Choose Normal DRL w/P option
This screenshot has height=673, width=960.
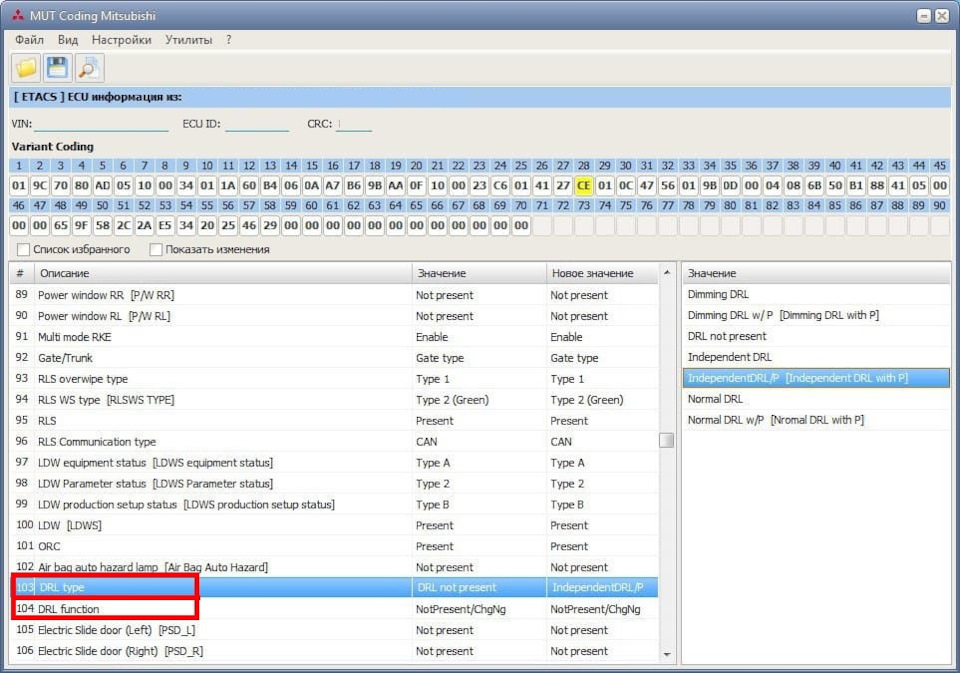click(x=816, y=419)
